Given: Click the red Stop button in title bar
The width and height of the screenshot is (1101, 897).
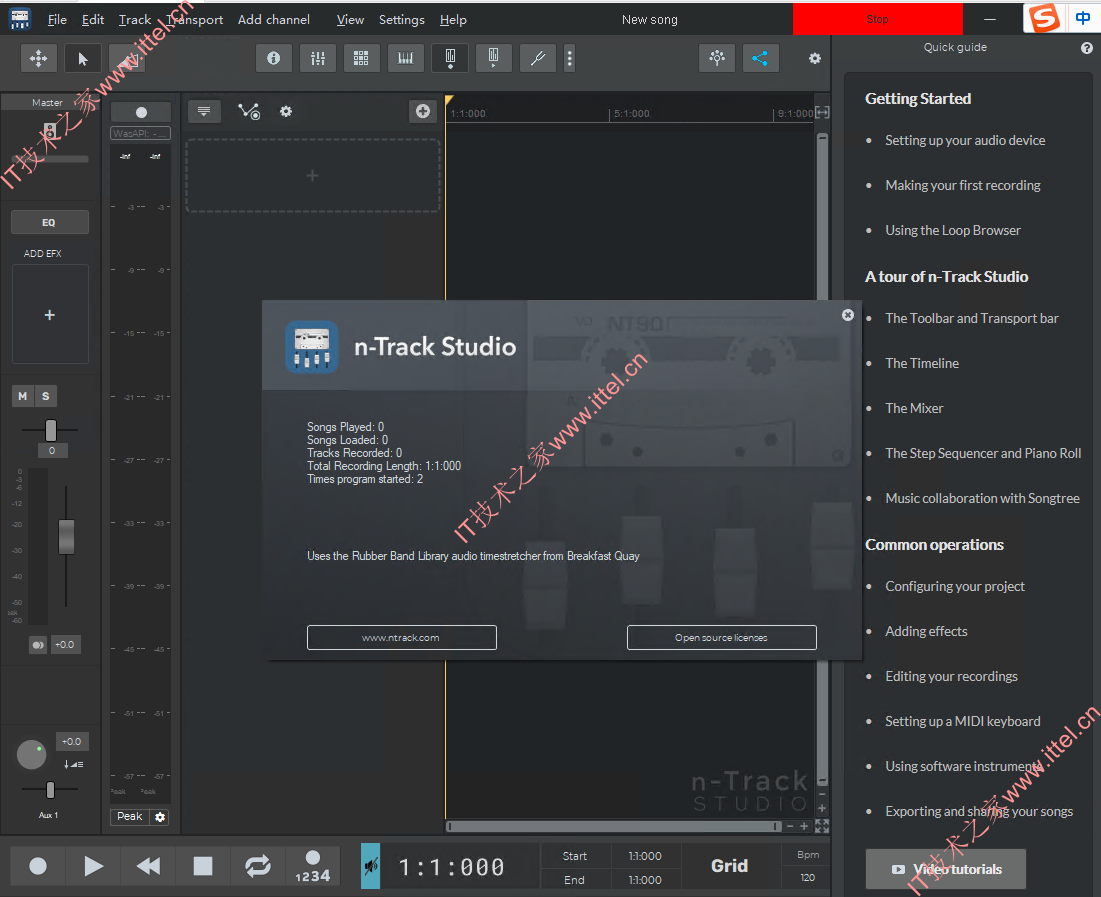Looking at the screenshot, I should click(878, 19).
